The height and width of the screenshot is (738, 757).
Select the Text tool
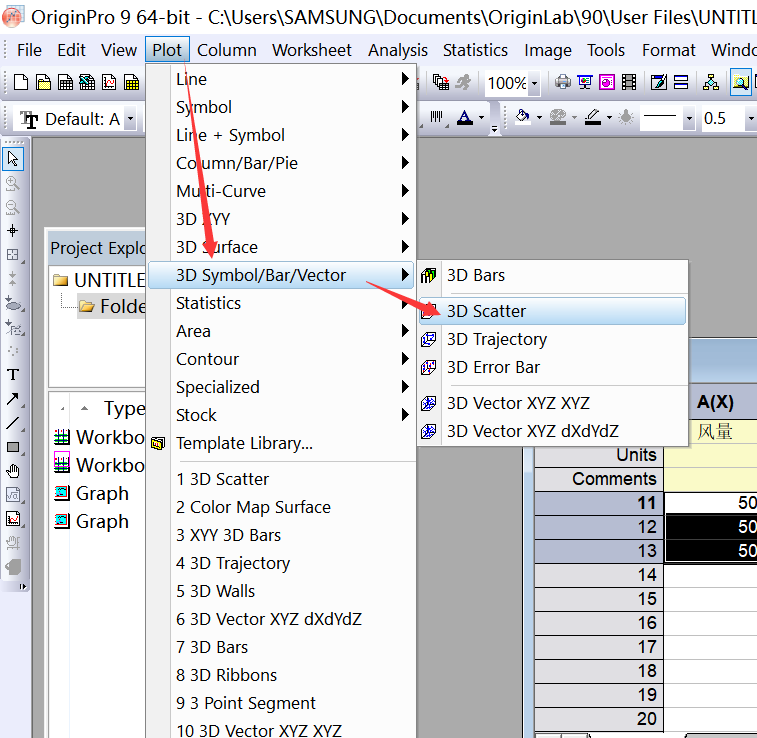[x=13, y=375]
